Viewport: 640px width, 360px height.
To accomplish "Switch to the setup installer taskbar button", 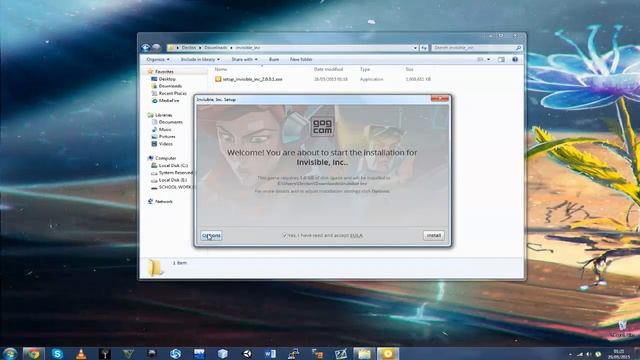I will click(x=387, y=353).
